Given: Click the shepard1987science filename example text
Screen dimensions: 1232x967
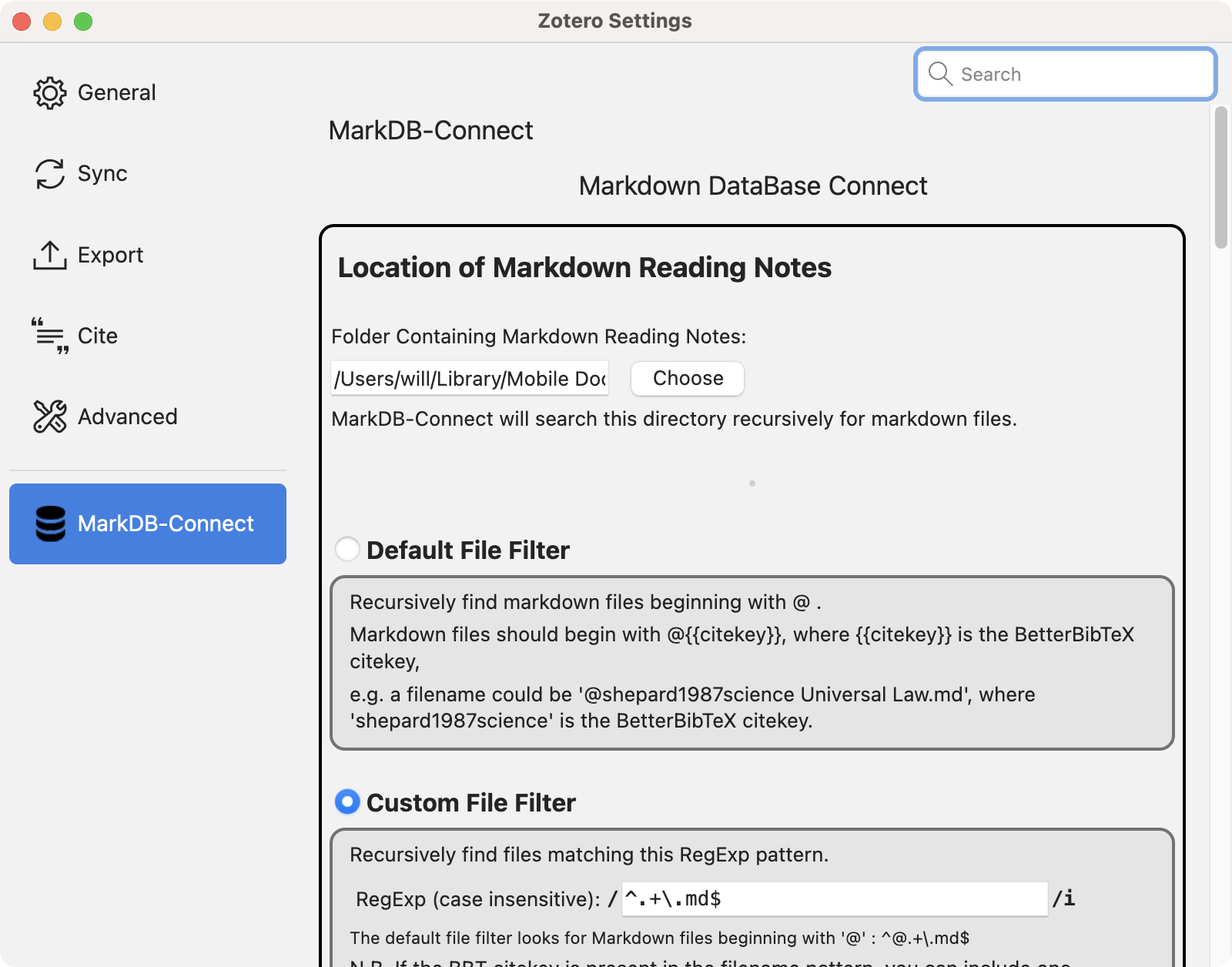Looking at the screenshot, I should click(692, 708).
